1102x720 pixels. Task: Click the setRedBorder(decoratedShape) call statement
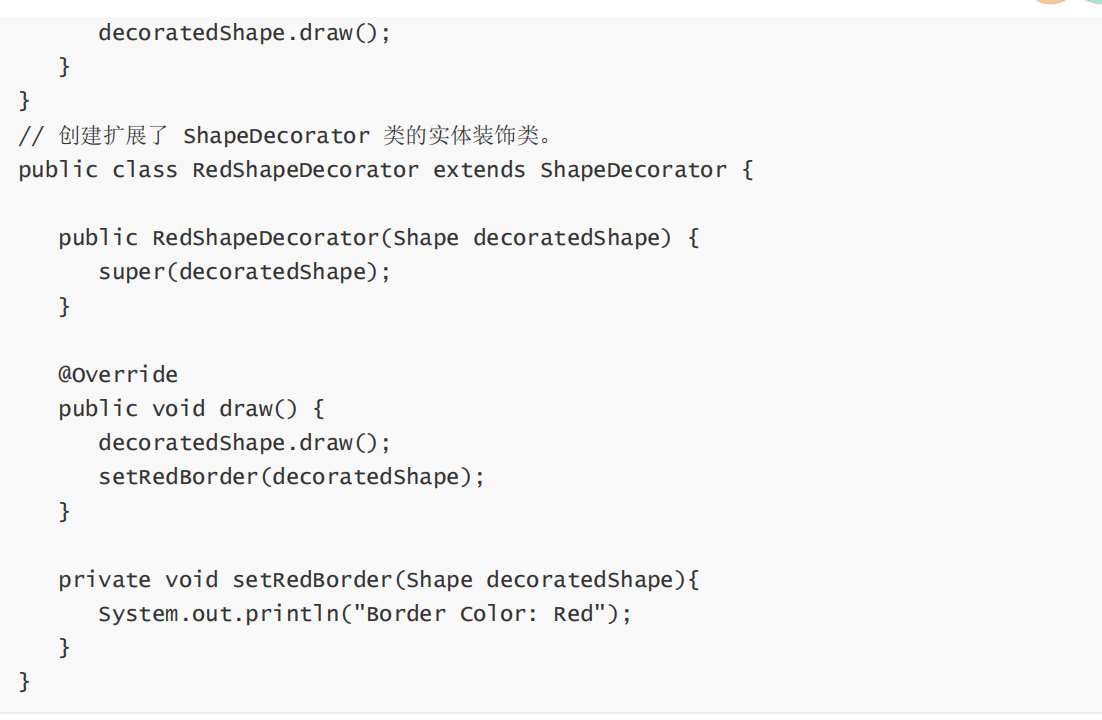(x=292, y=477)
